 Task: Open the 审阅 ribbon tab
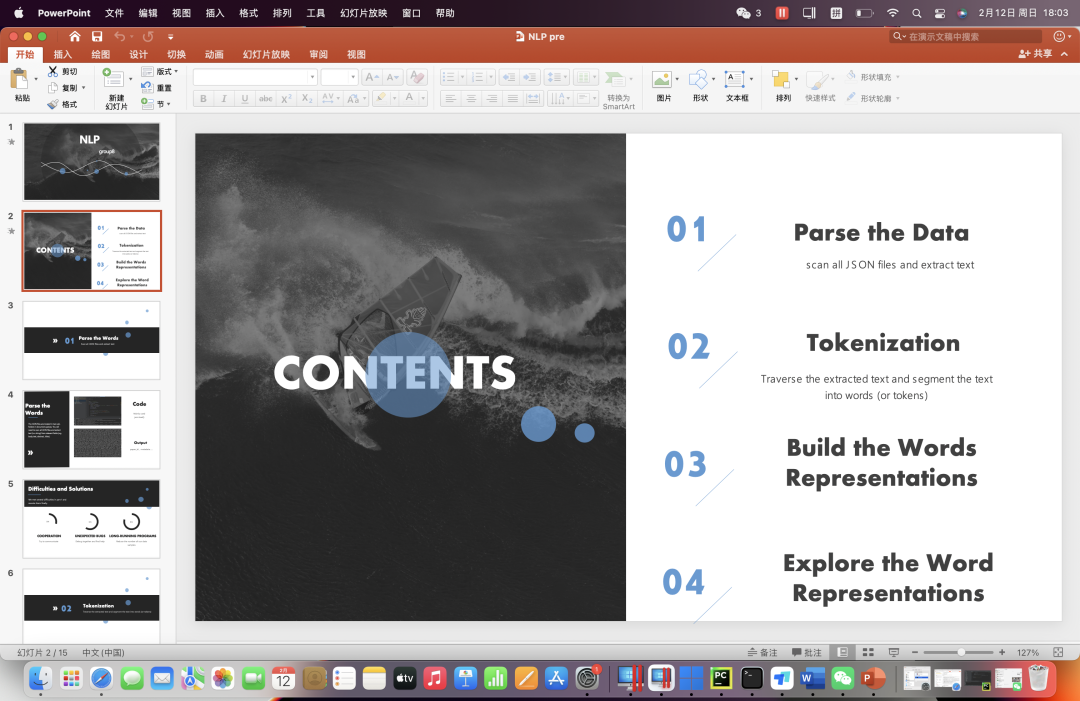pyautogui.click(x=318, y=54)
